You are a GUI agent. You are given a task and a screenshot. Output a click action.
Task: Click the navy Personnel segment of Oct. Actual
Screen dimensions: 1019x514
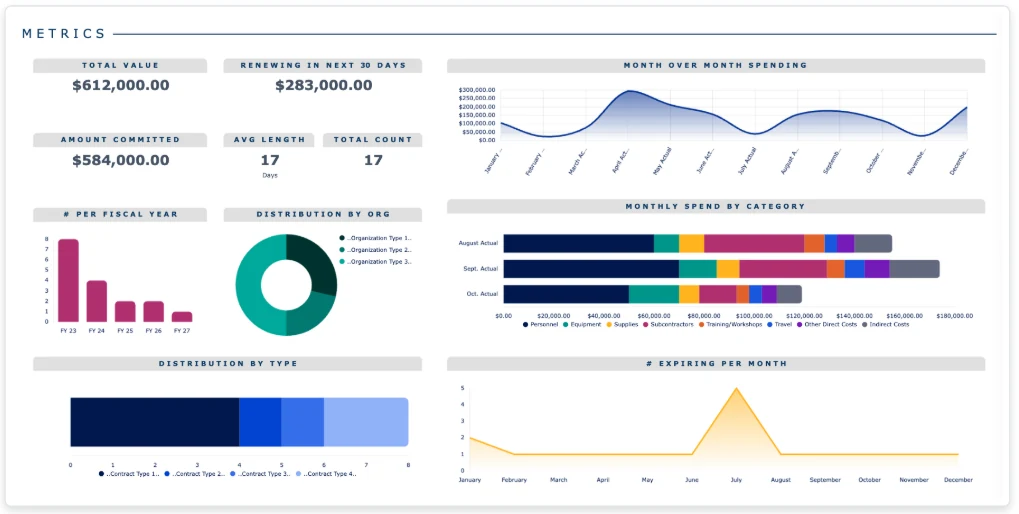coord(566,294)
